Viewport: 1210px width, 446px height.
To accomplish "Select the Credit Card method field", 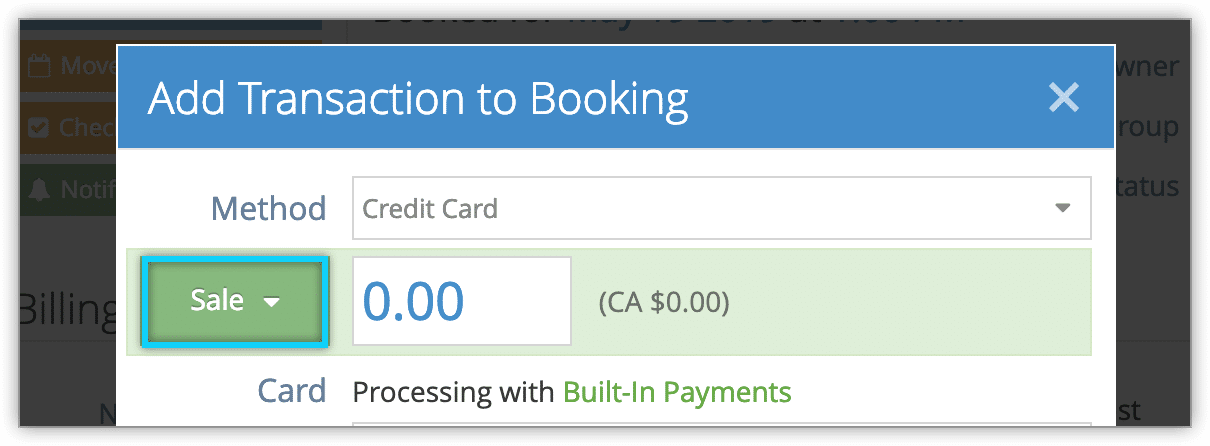I will pyautogui.click(x=721, y=209).
